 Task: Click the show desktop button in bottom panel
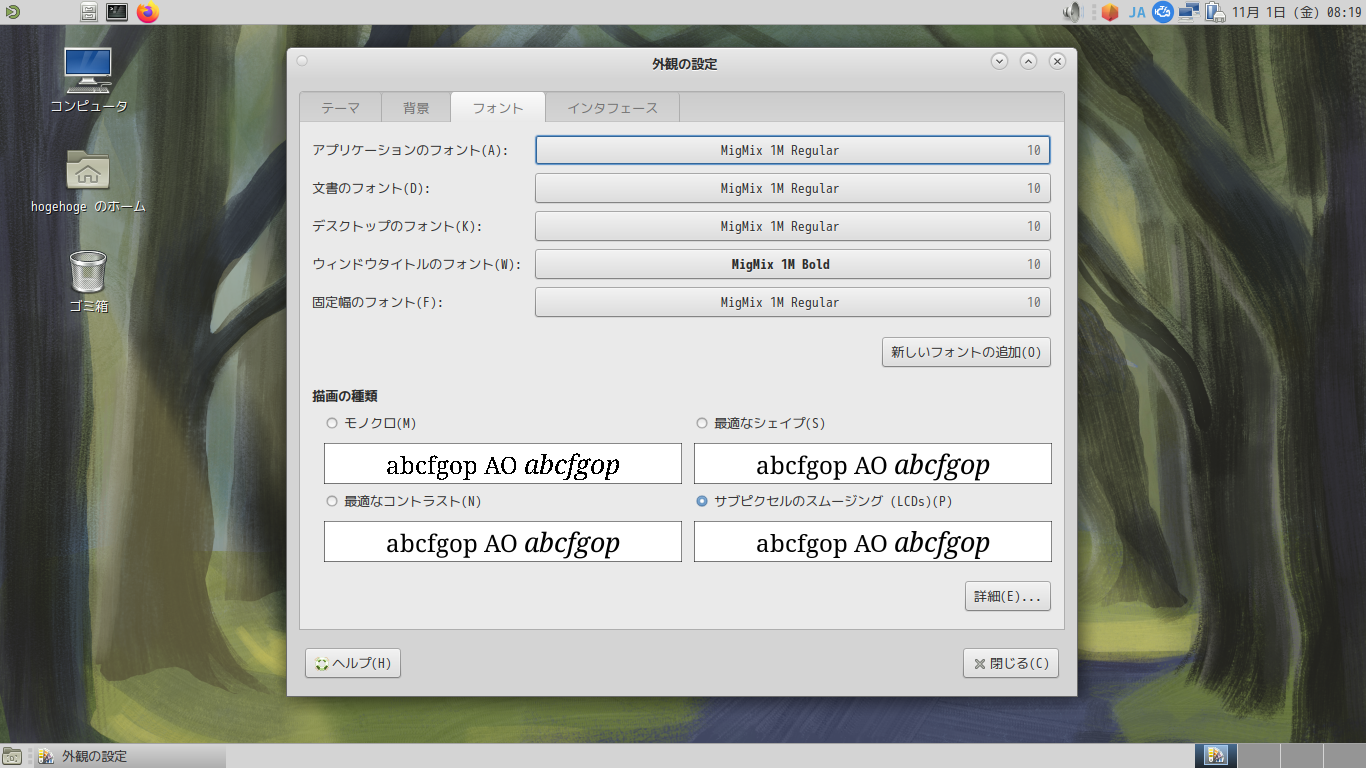tap(13, 756)
